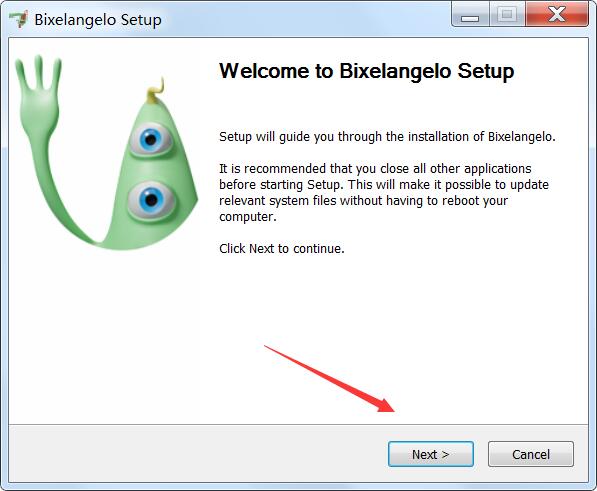
Task: Click the mascot's body between its eyes
Action: 152,169
